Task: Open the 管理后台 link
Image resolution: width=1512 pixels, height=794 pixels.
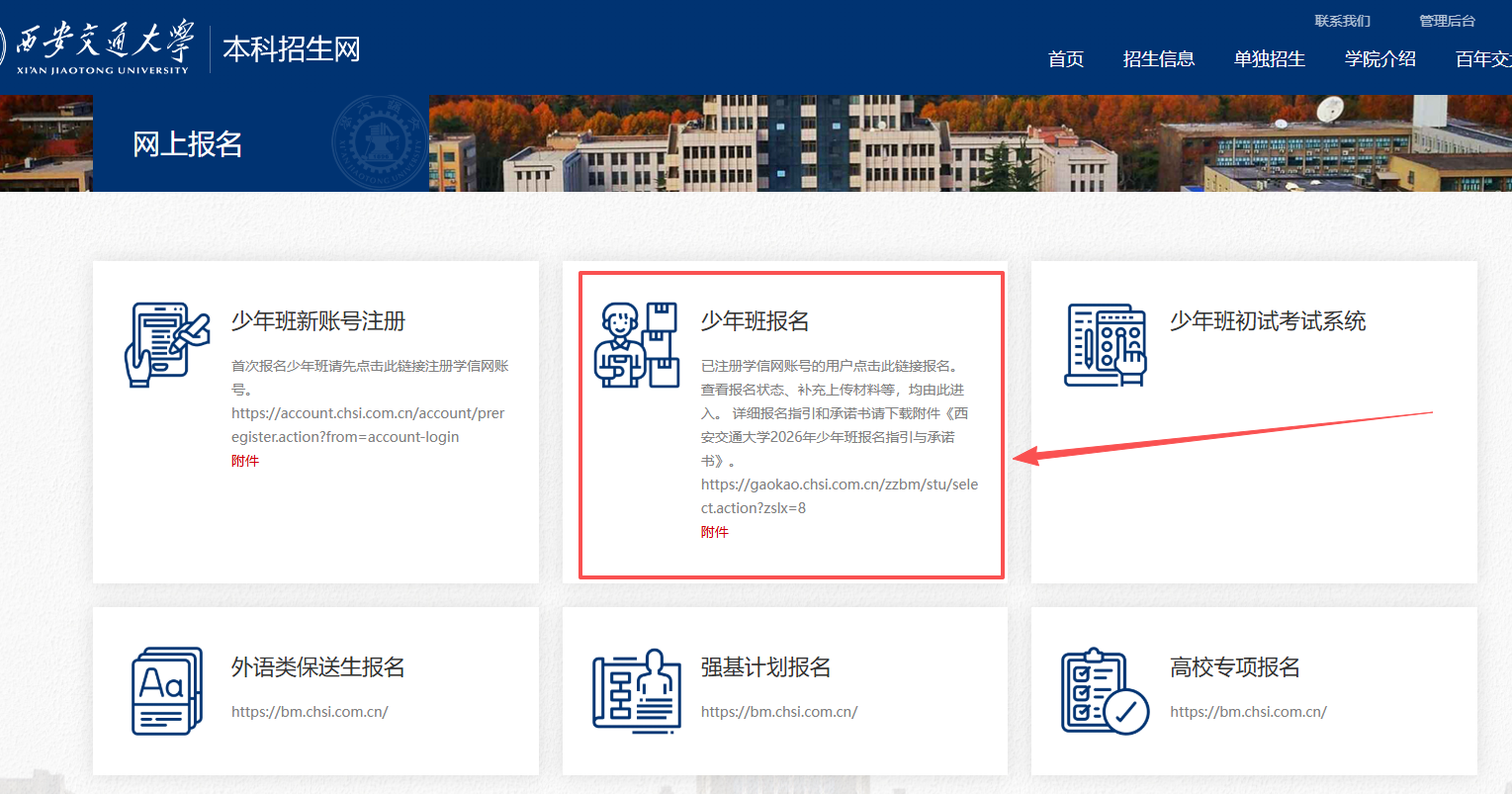Action: [1447, 21]
